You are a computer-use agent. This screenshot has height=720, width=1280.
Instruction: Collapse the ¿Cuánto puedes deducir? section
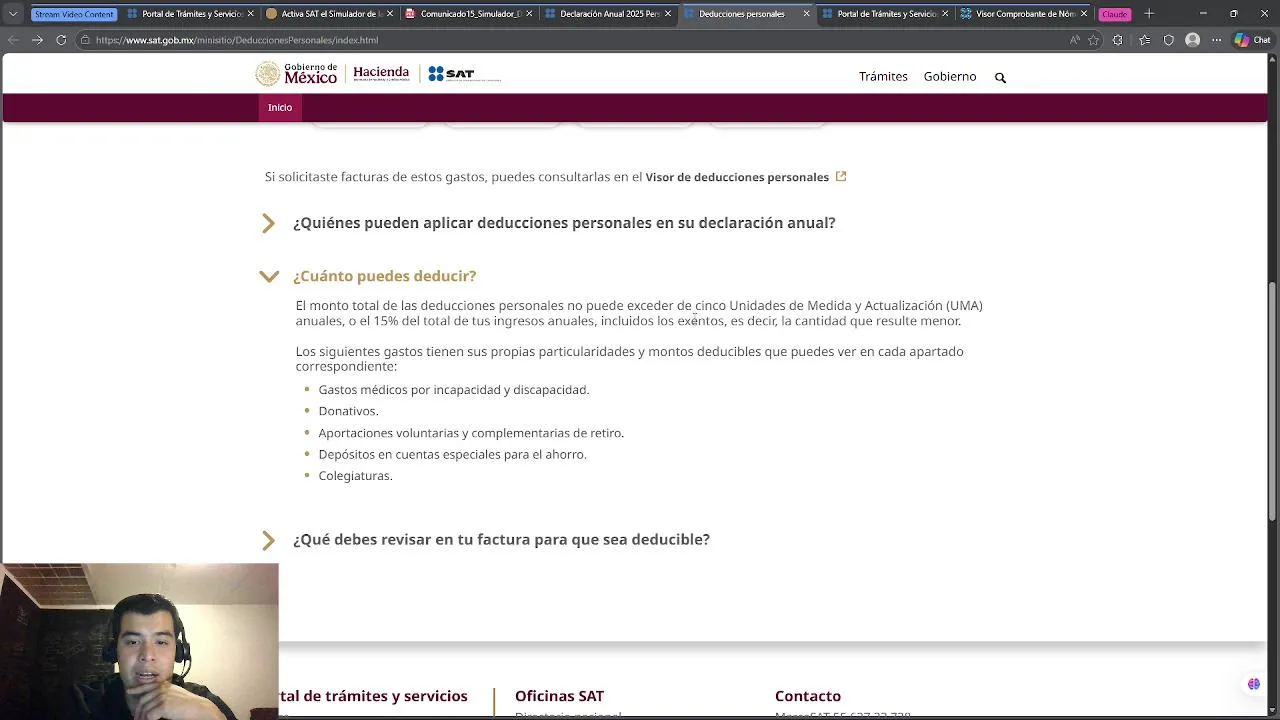(385, 276)
